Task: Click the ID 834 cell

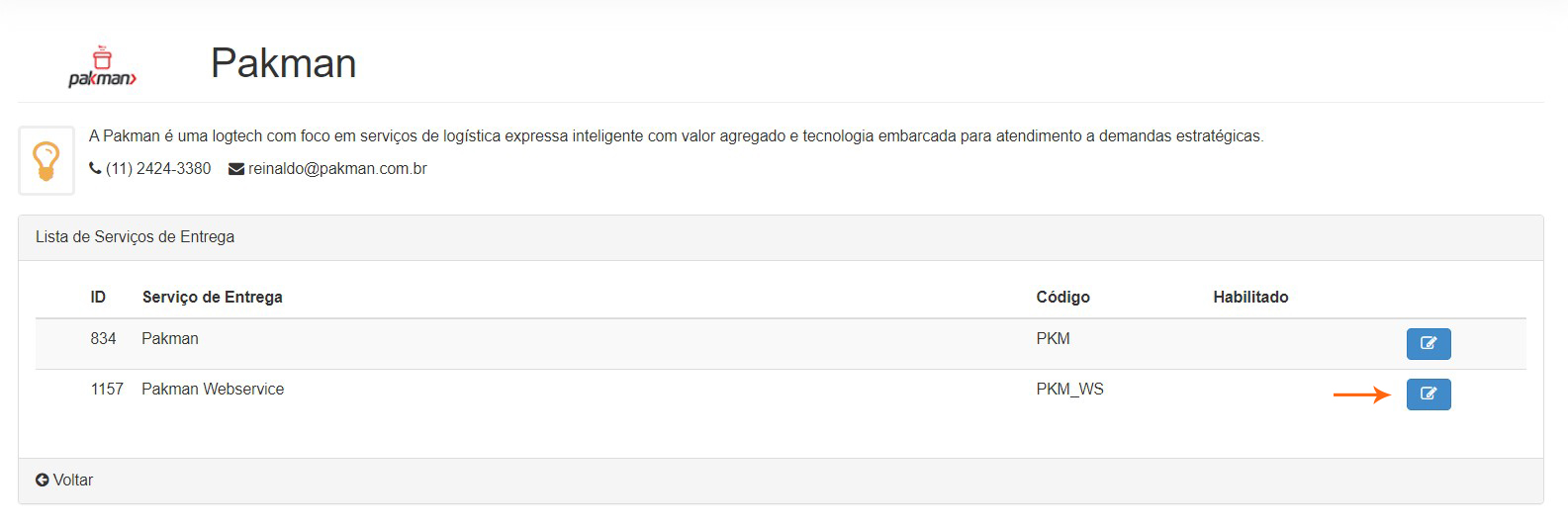Action: (103, 339)
